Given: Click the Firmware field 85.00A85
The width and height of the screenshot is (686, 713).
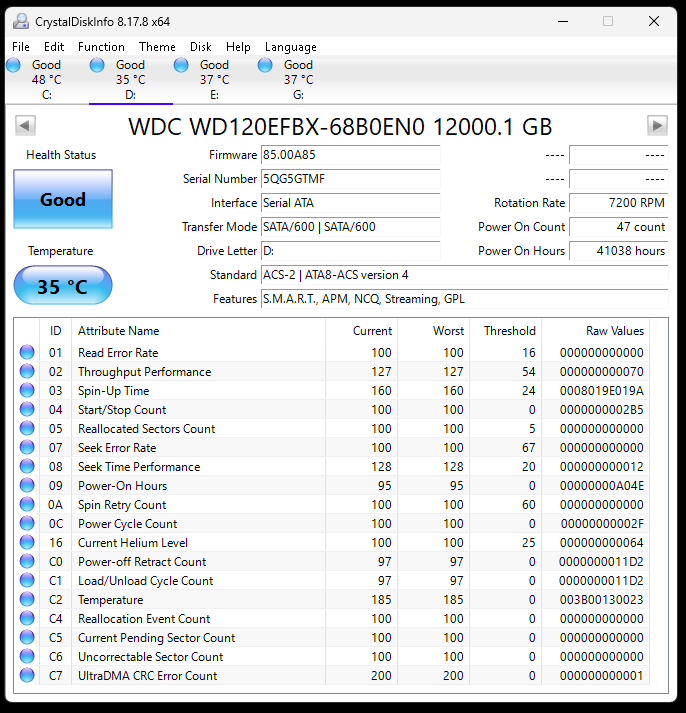Looking at the screenshot, I should [x=351, y=155].
